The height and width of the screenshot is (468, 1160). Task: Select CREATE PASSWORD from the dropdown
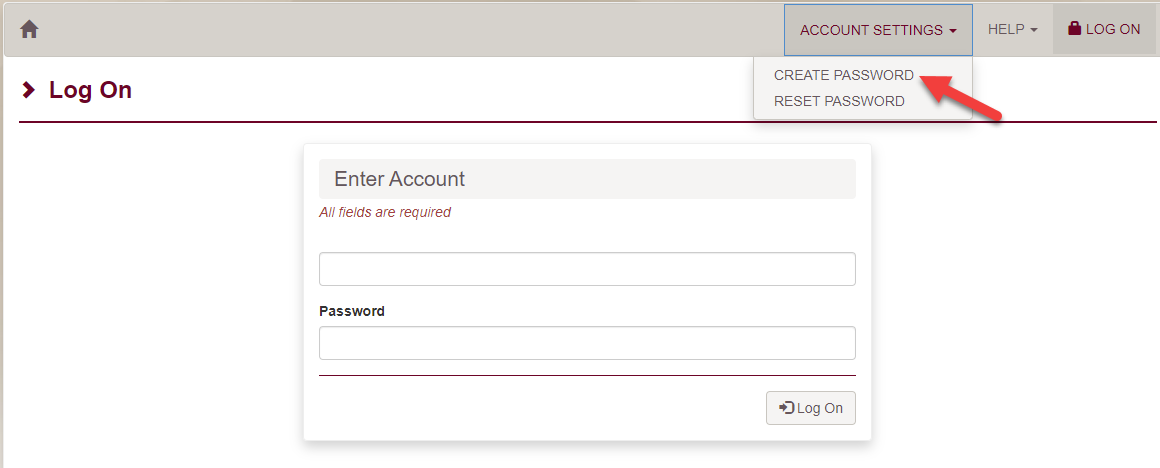pos(843,75)
